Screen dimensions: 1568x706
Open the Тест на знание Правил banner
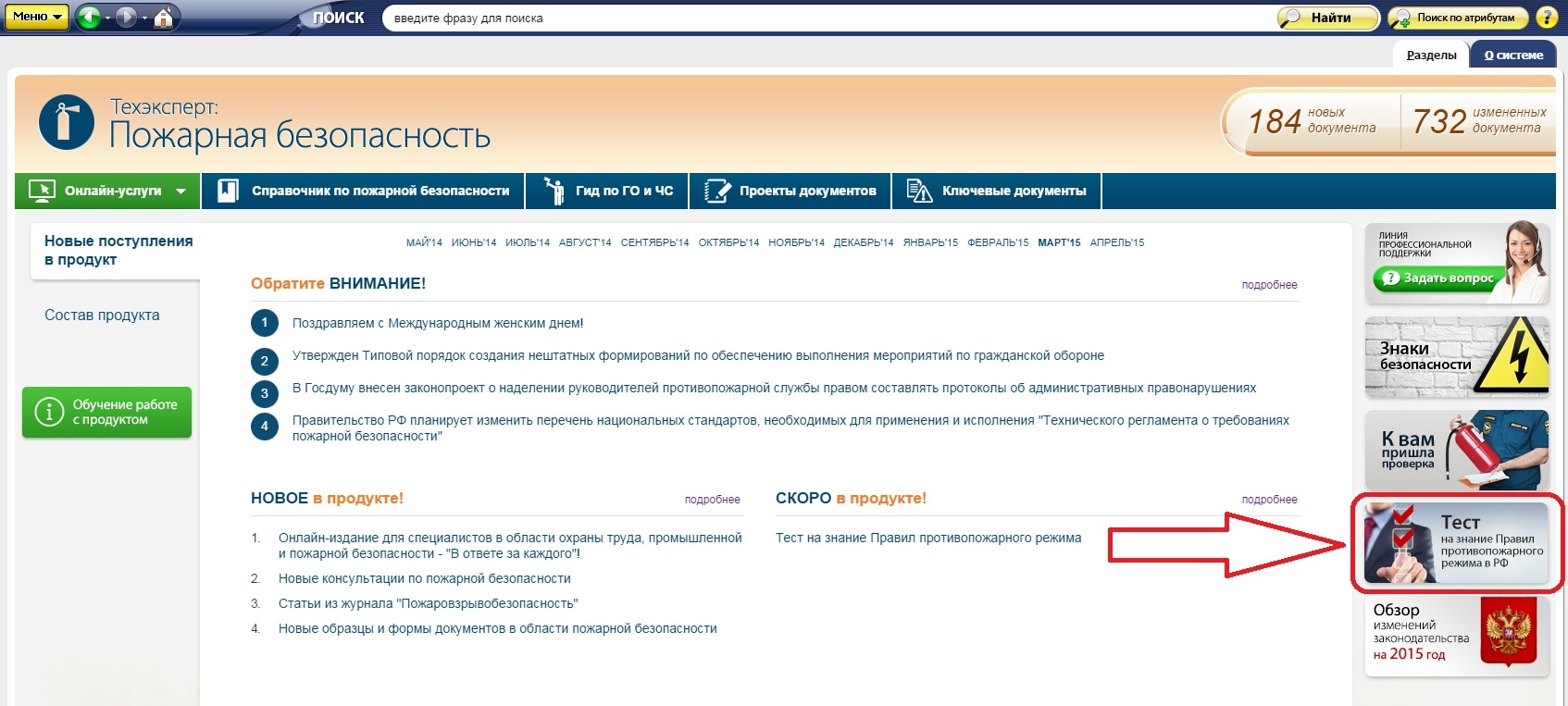tap(1456, 543)
